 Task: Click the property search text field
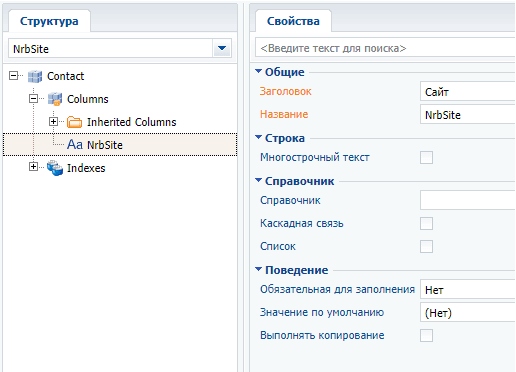(x=385, y=48)
